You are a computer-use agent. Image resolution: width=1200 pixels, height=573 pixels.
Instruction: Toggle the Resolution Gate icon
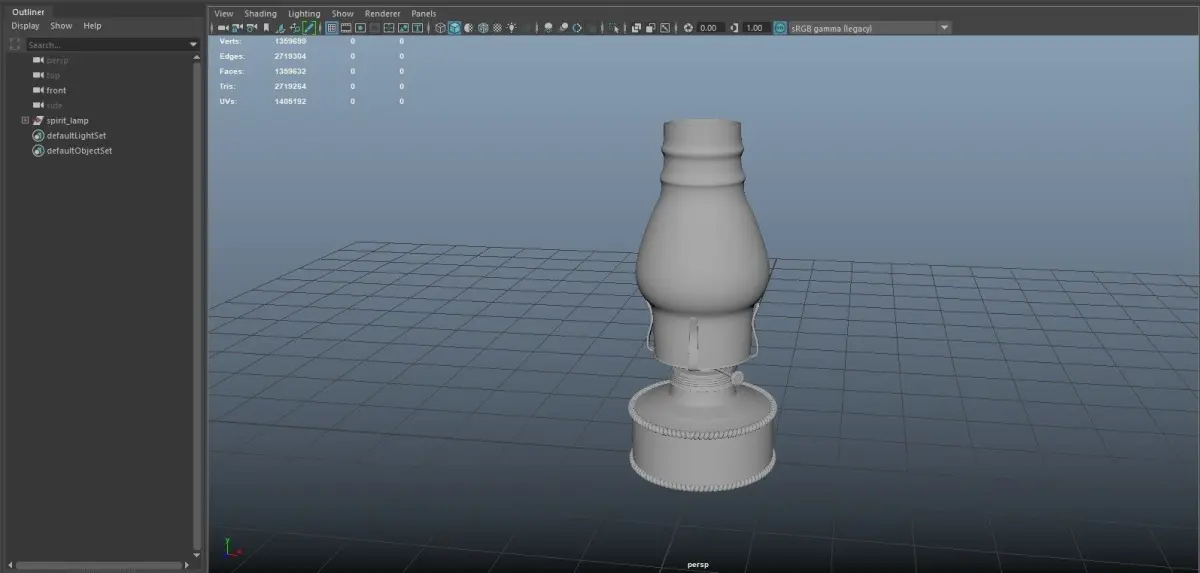[x=361, y=28]
